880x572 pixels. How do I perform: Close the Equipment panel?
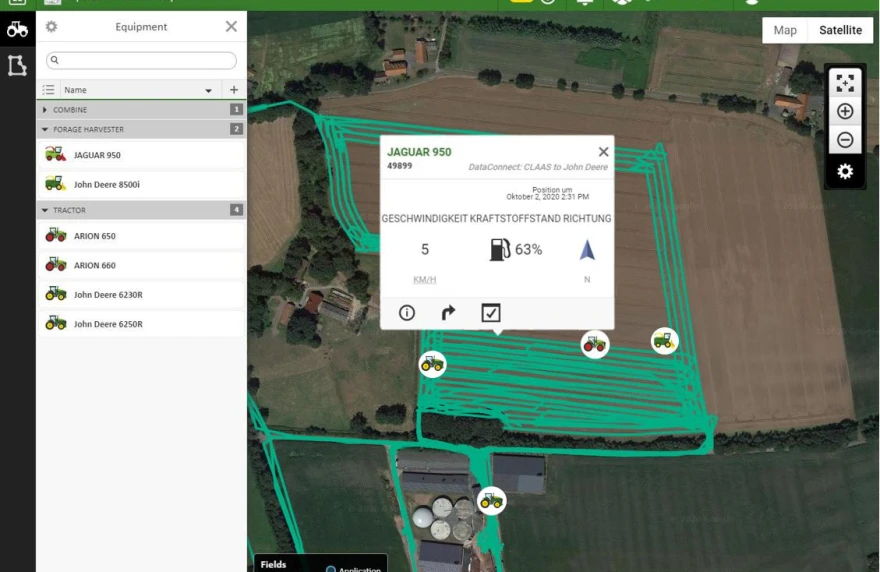click(x=231, y=26)
